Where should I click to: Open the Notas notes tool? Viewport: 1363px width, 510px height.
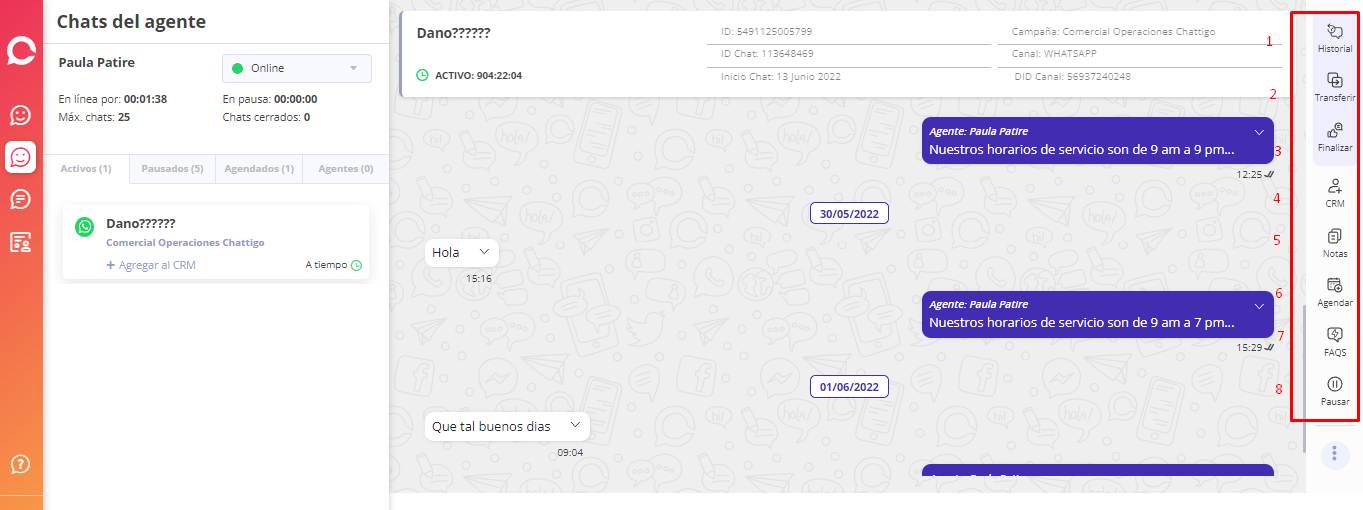[1334, 243]
